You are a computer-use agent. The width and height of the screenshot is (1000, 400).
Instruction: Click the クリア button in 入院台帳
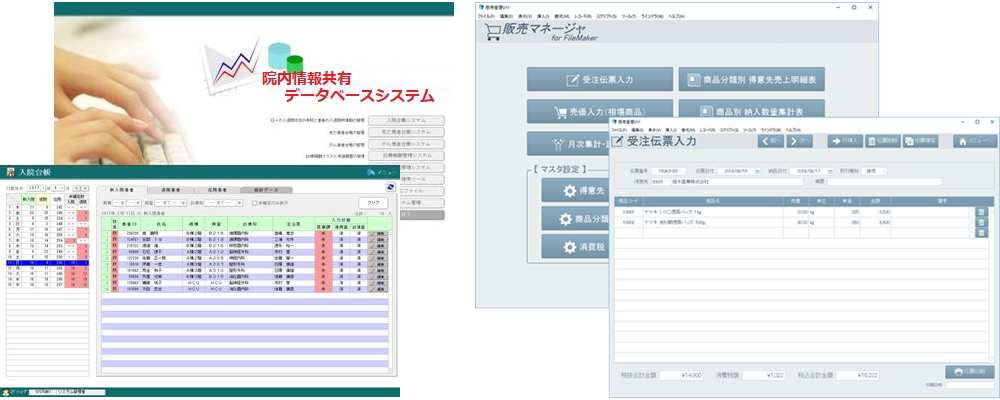[373, 203]
